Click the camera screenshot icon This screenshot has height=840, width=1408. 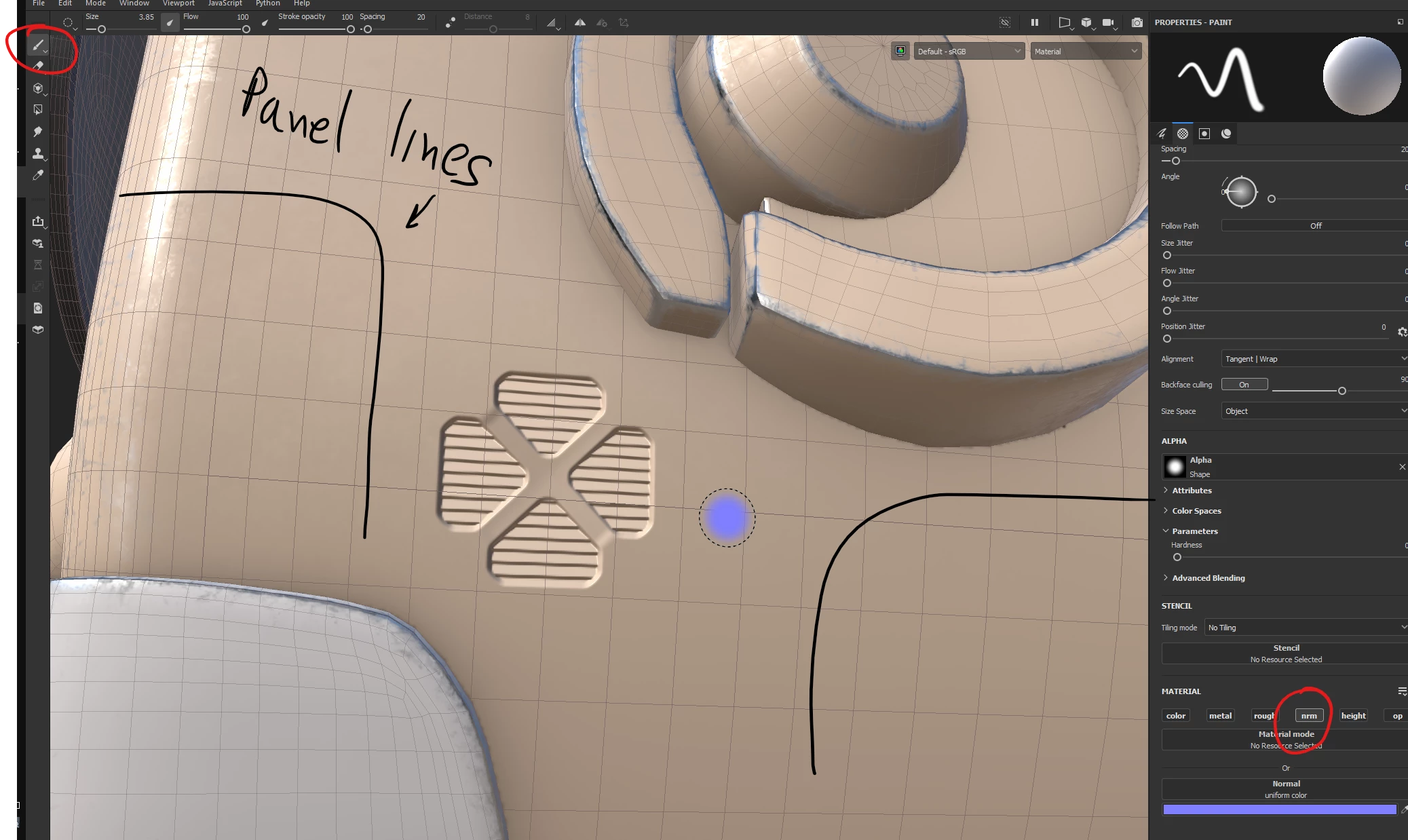click(1137, 22)
